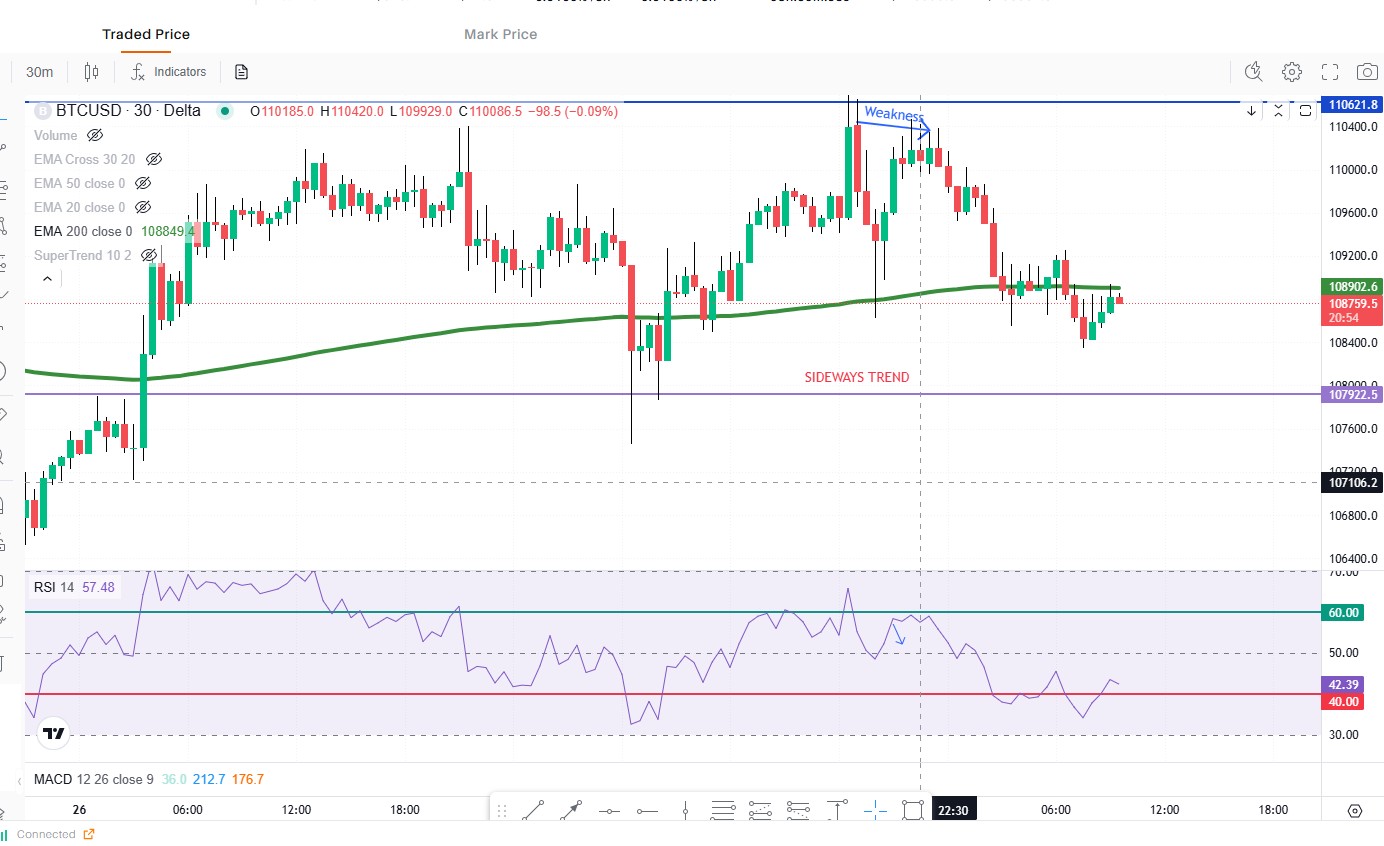Select the arrow line drawing tool

click(x=571, y=810)
